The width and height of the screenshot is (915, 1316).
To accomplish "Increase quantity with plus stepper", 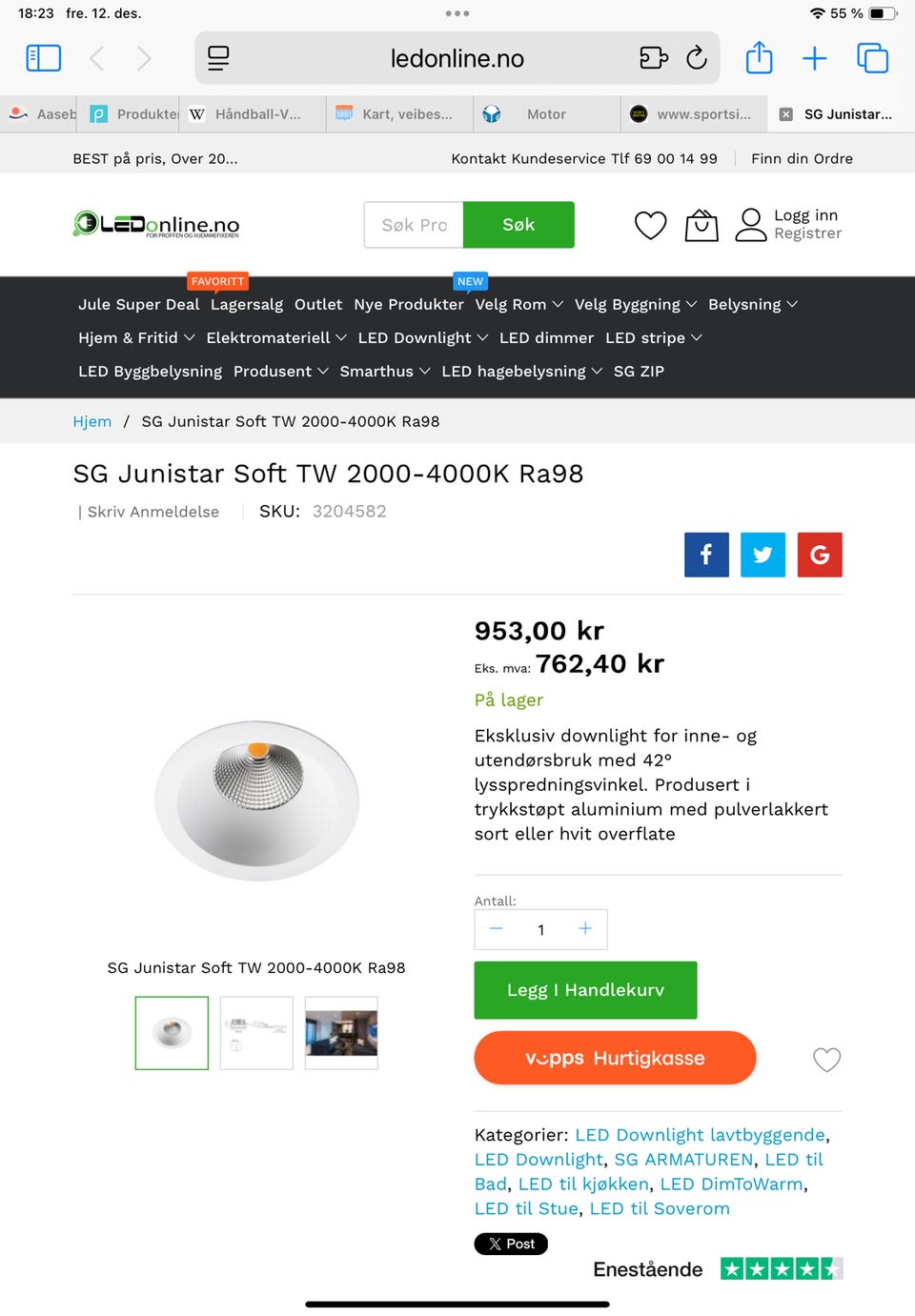I will coord(585,928).
